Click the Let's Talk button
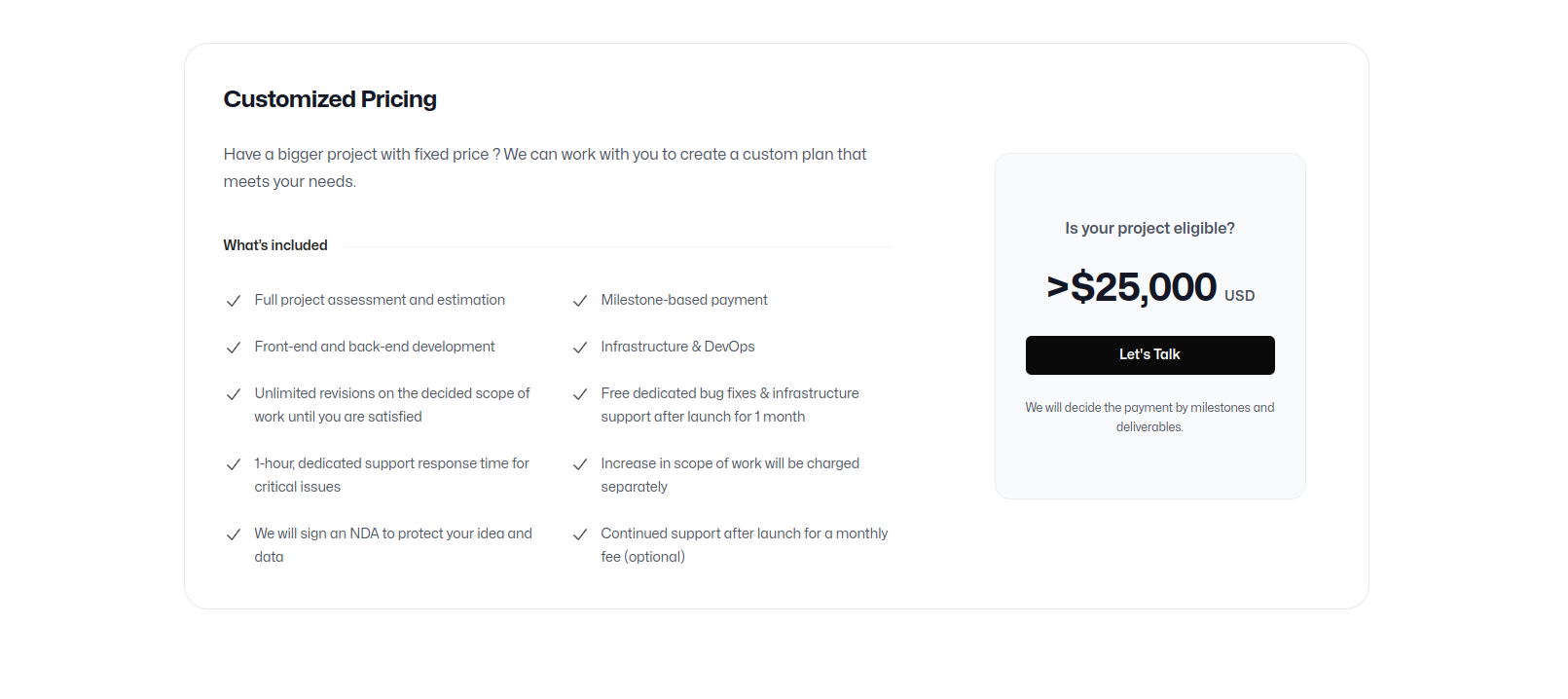Screen dimensions: 1568x699 click(x=1149, y=355)
